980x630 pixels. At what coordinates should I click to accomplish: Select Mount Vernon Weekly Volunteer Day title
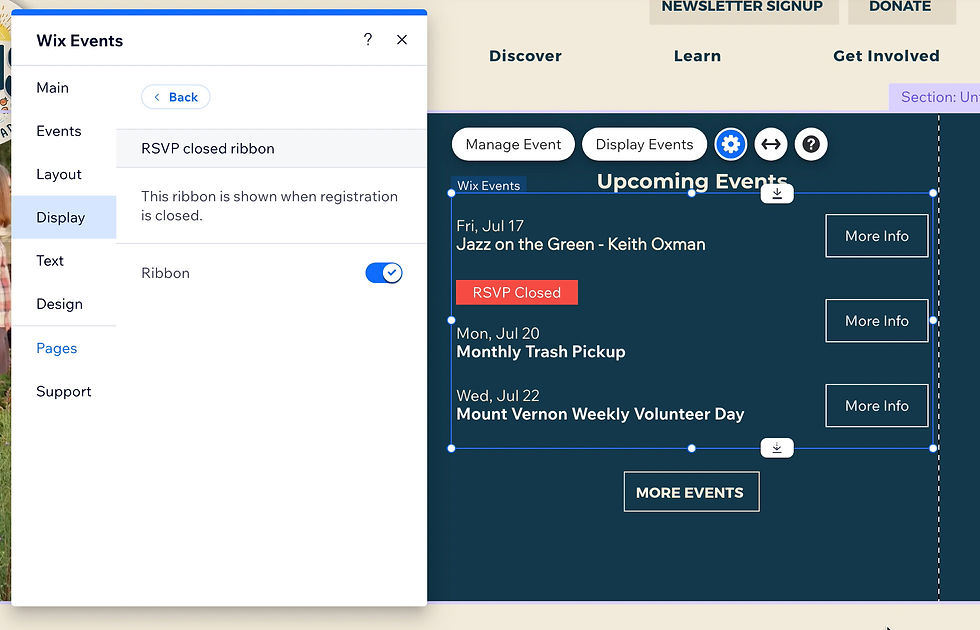coord(600,414)
